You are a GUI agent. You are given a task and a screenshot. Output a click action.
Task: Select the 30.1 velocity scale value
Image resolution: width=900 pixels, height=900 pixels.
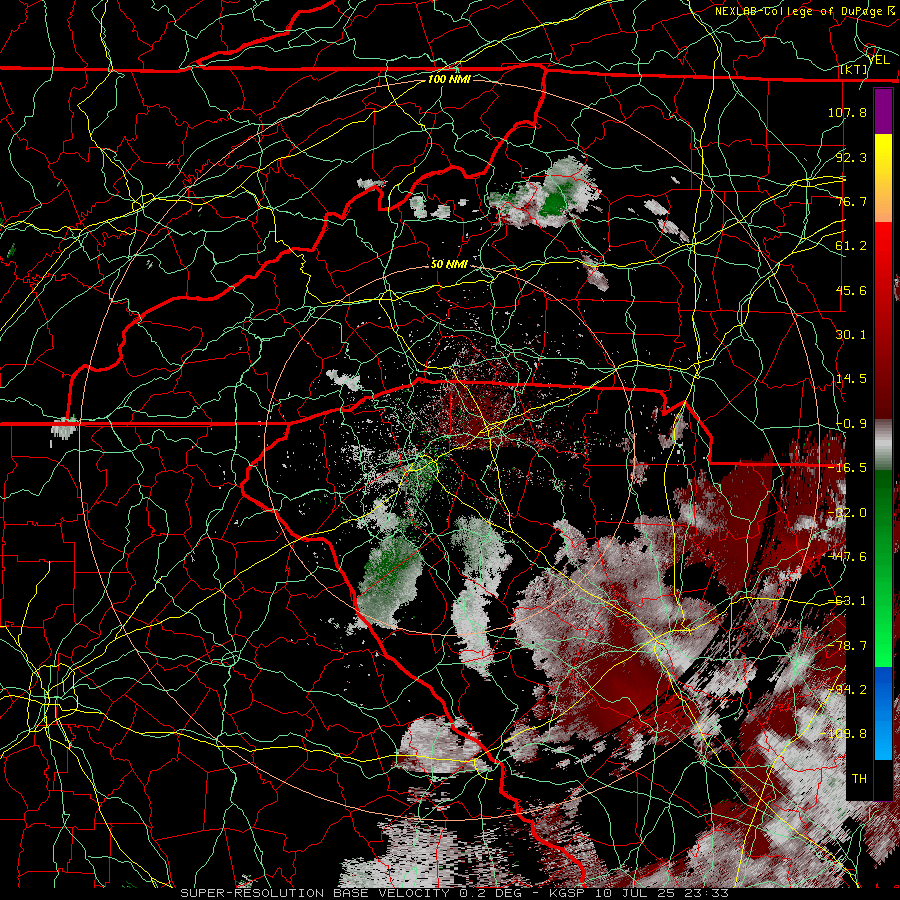click(x=851, y=335)
